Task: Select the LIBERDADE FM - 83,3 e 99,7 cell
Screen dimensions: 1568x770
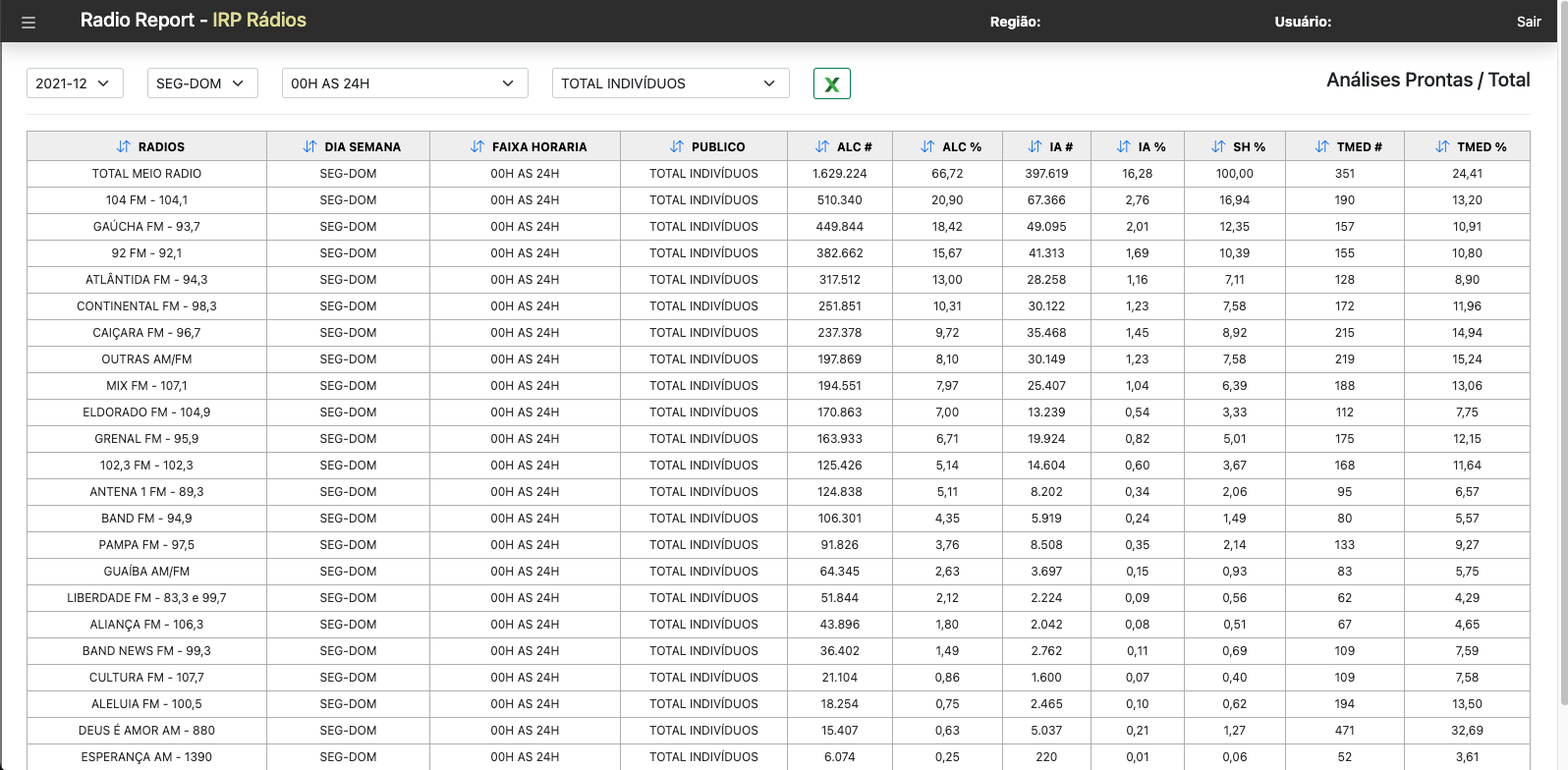Action: pyautogui.click(x=146, y=598)
